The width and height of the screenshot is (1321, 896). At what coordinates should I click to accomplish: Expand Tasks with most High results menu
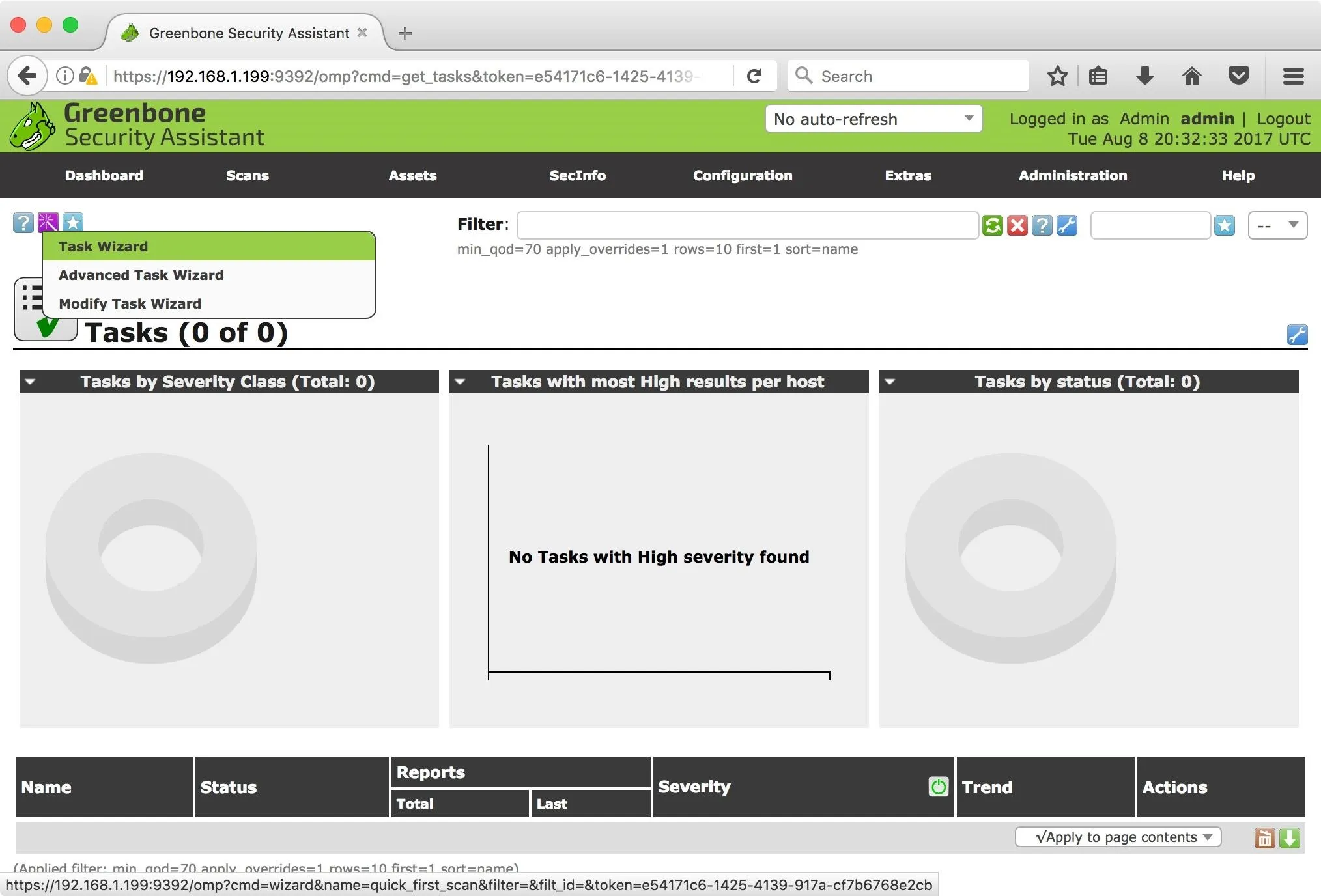tap(460, 382)
